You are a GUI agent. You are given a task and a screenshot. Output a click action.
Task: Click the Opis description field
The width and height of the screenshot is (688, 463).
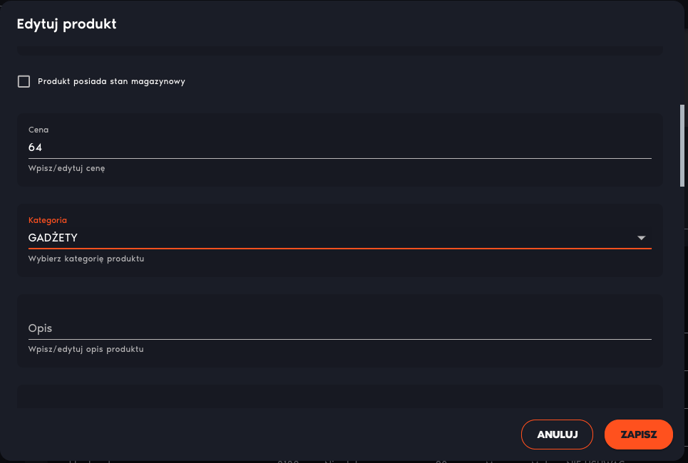[340, 328]
